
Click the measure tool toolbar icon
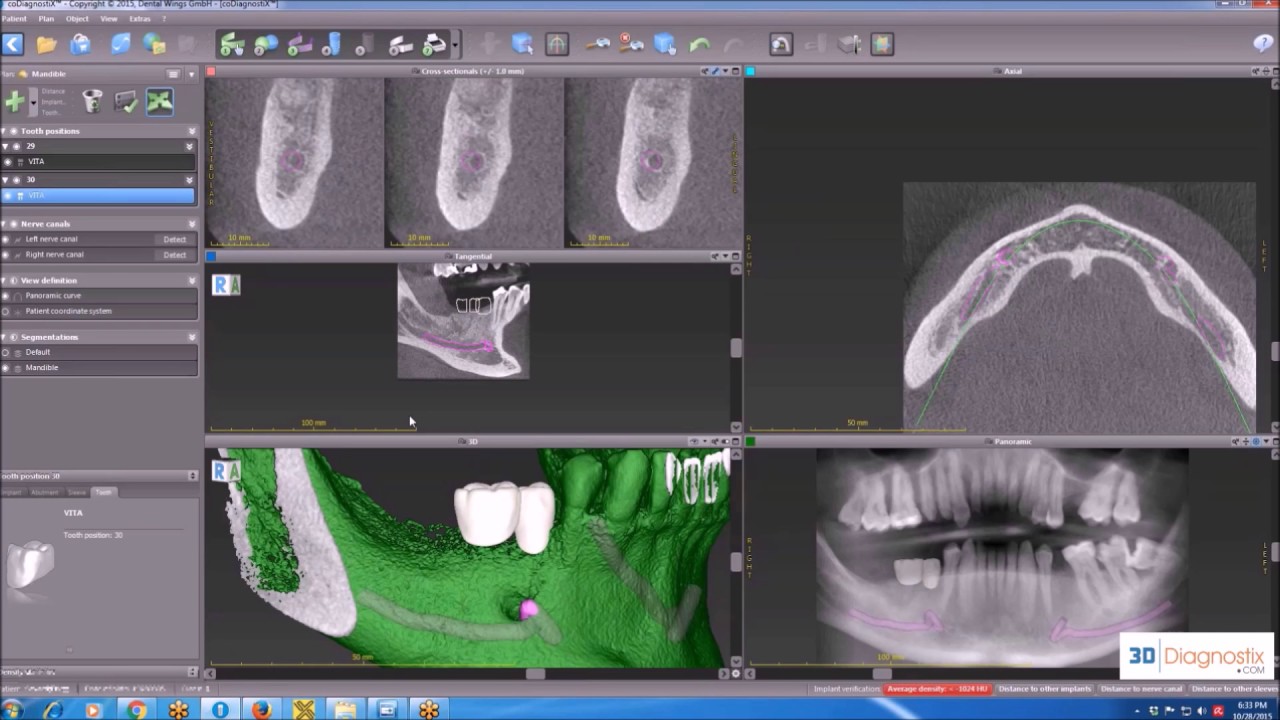click(x=597, y=44)
